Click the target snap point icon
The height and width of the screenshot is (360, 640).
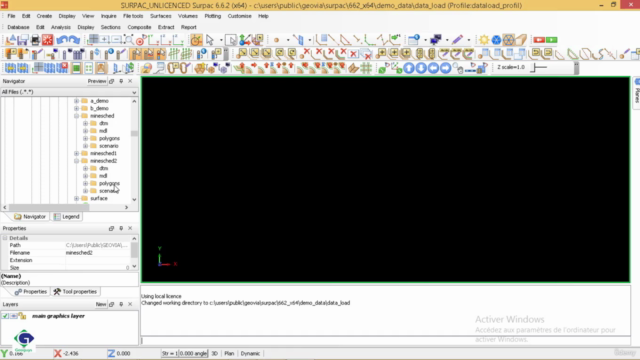point(141,40)
